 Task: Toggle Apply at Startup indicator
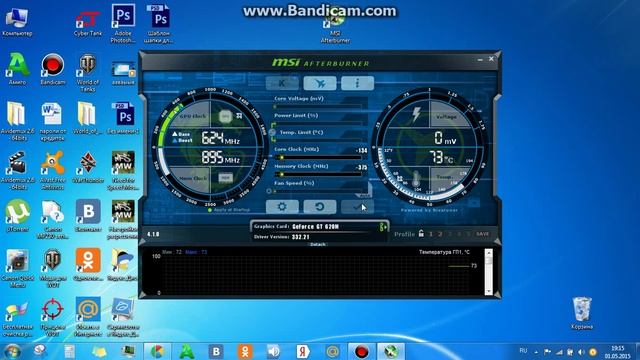pyautogui.click(x=210, y=210)
